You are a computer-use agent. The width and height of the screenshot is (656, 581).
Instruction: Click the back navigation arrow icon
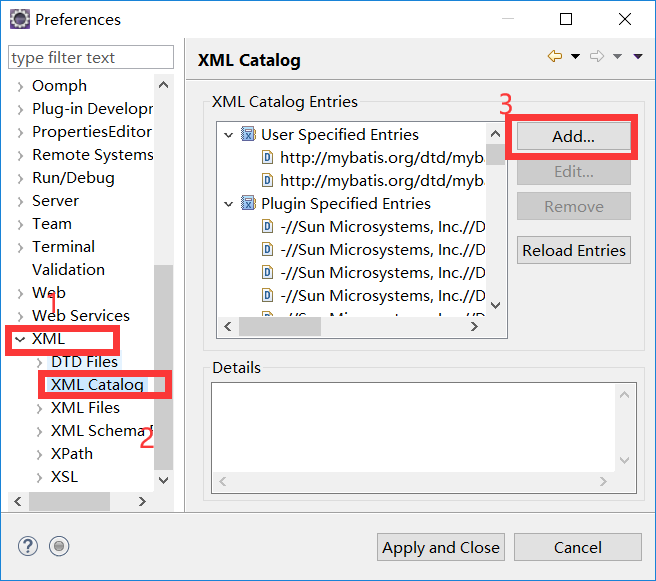click(555, 57)
